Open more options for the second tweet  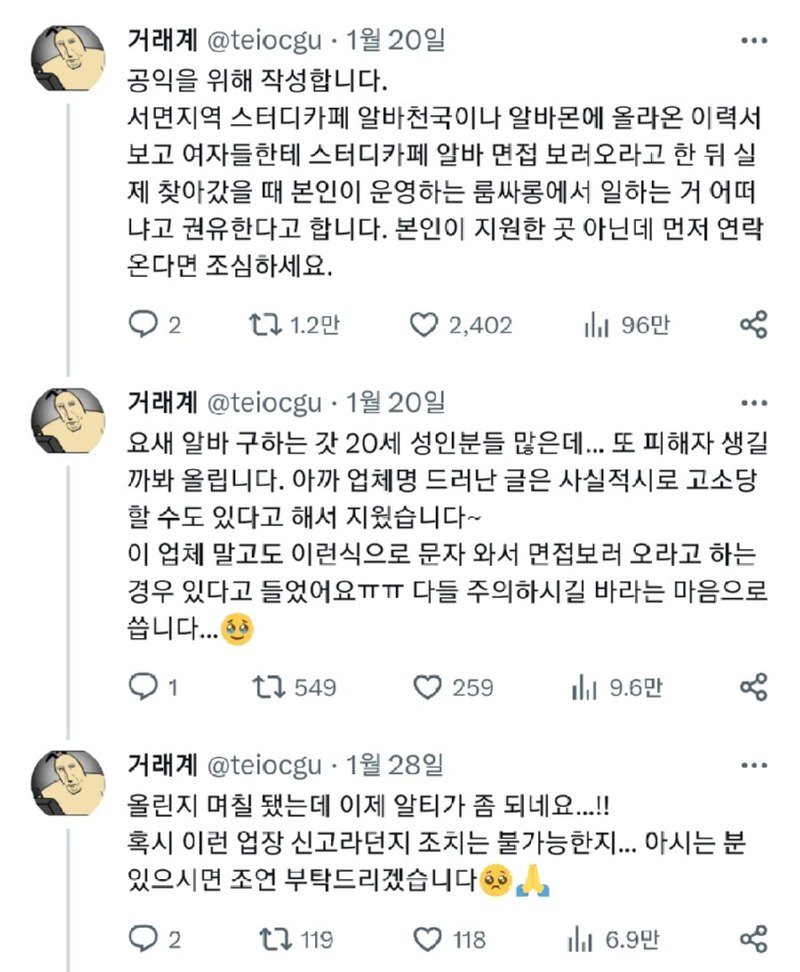753,403
